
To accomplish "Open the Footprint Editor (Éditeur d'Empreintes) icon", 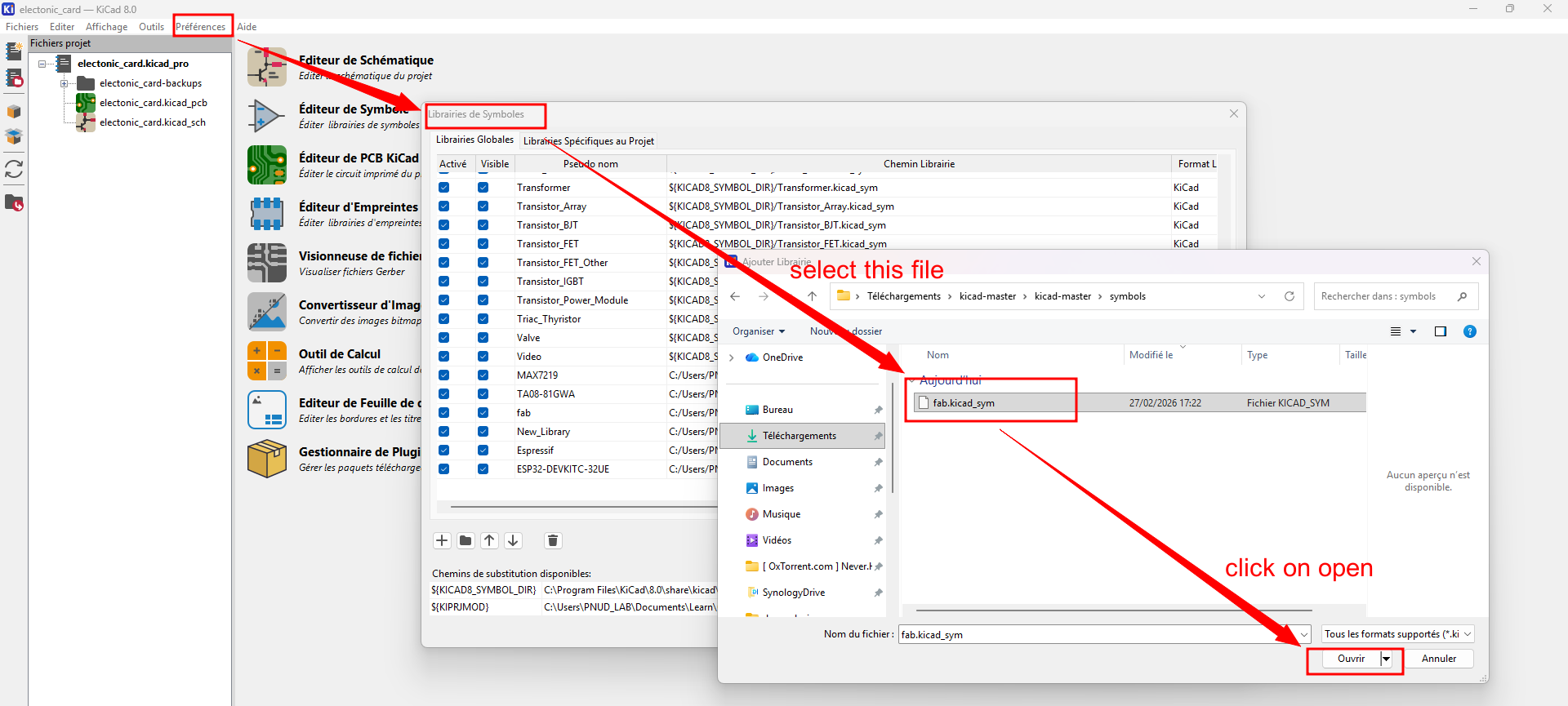I will pyautogui.click(x=267, y=214).
